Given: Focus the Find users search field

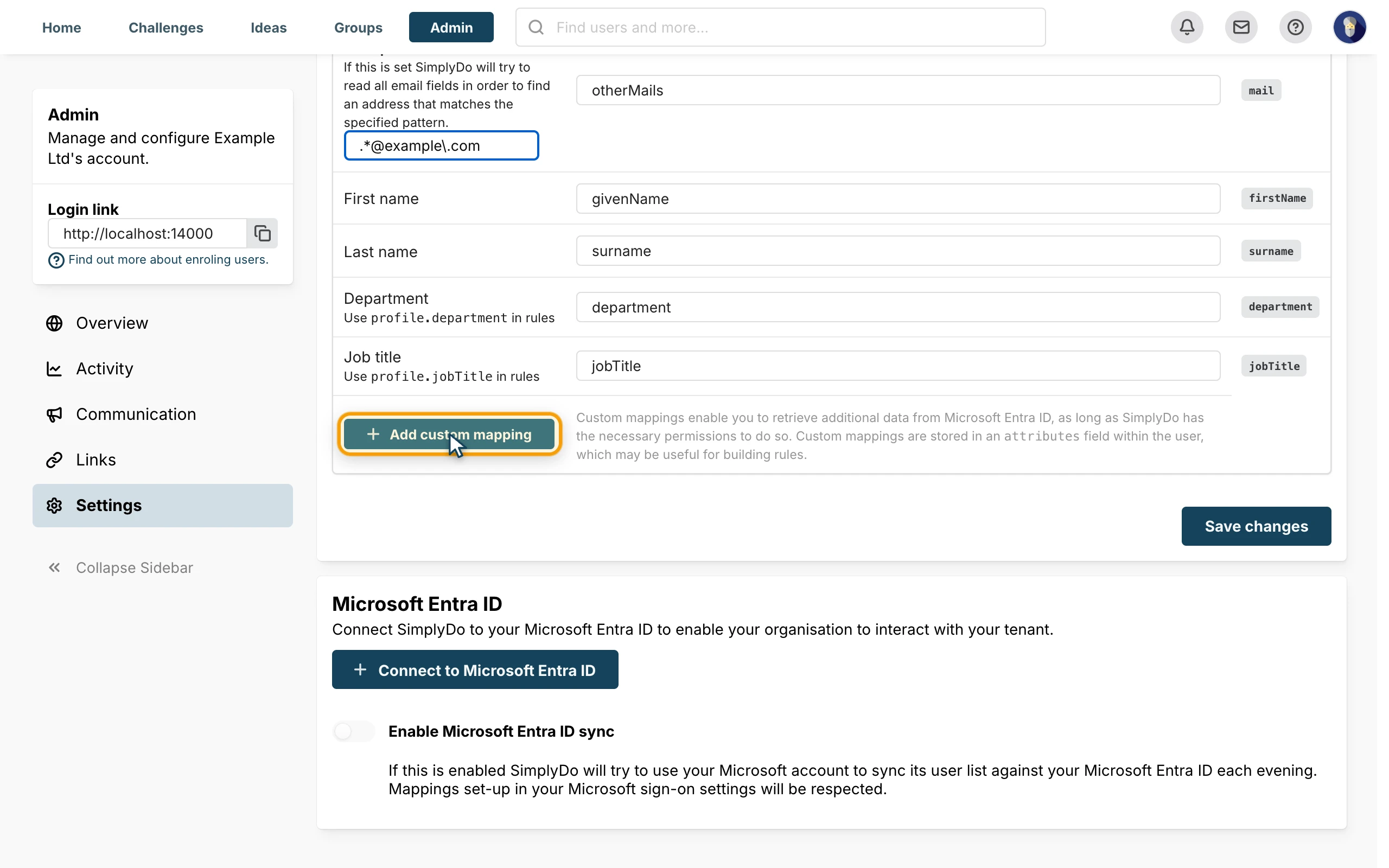Looking at the screenshot, I should pyautogui.click(x=780, y=27).
